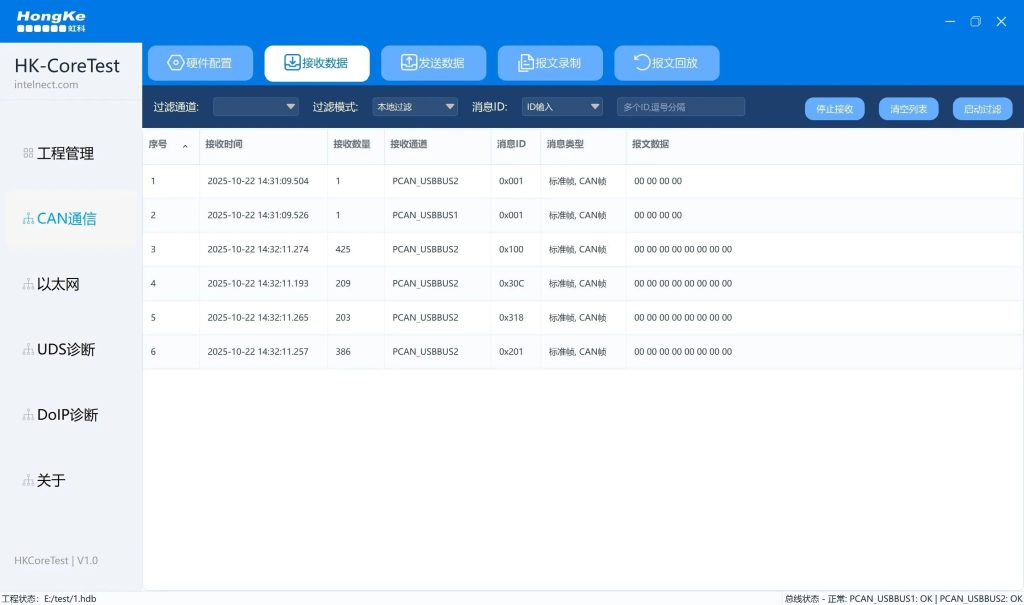Open the 硬件配置 hardware configuration panel
Screen dimensions: 1024x605
200,62
